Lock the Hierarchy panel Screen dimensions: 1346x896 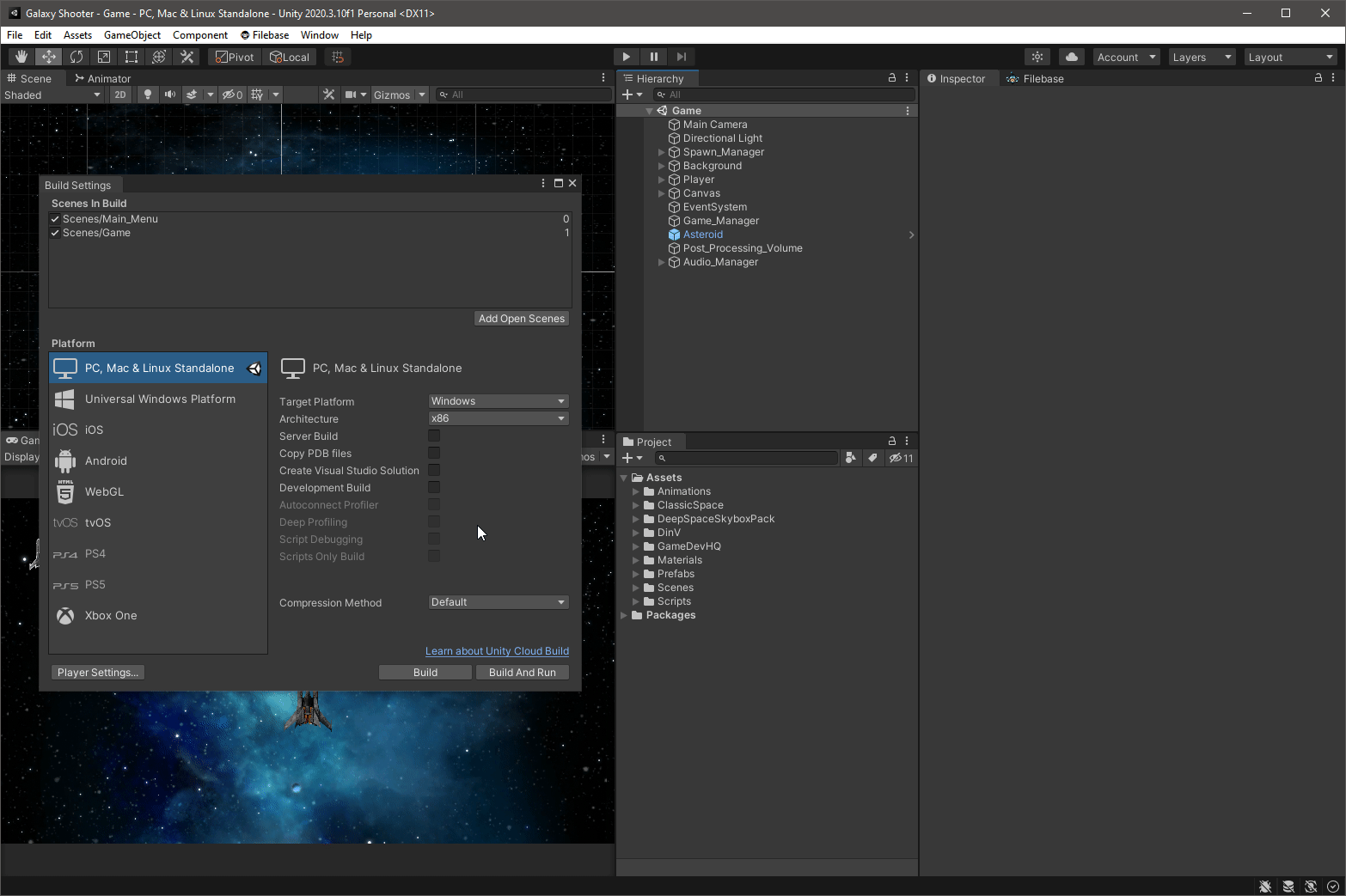tap(892, 78)
